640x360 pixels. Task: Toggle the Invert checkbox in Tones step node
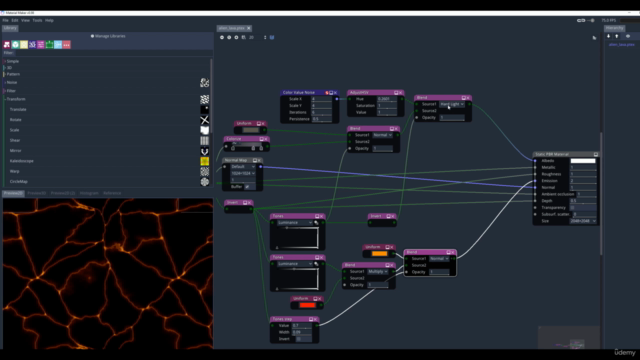click(x=298, y=339)
